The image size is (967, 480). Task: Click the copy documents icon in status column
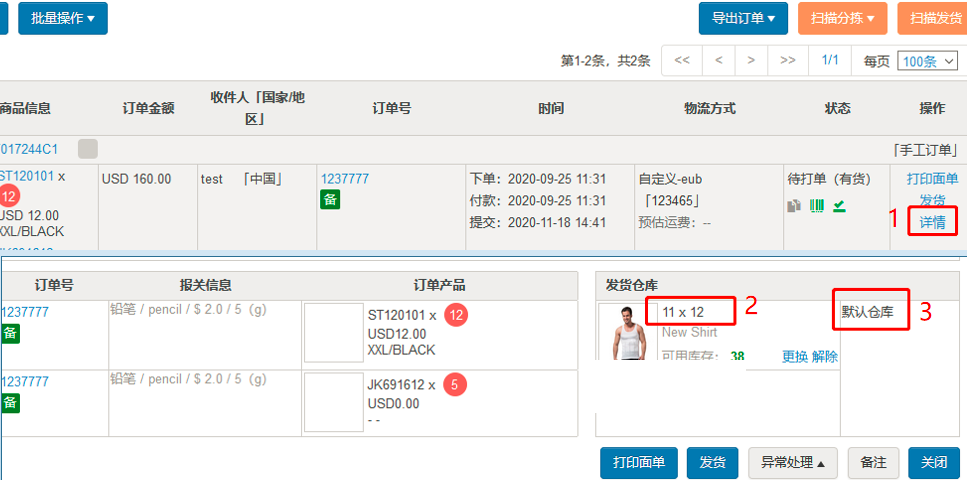coord(794,206)
